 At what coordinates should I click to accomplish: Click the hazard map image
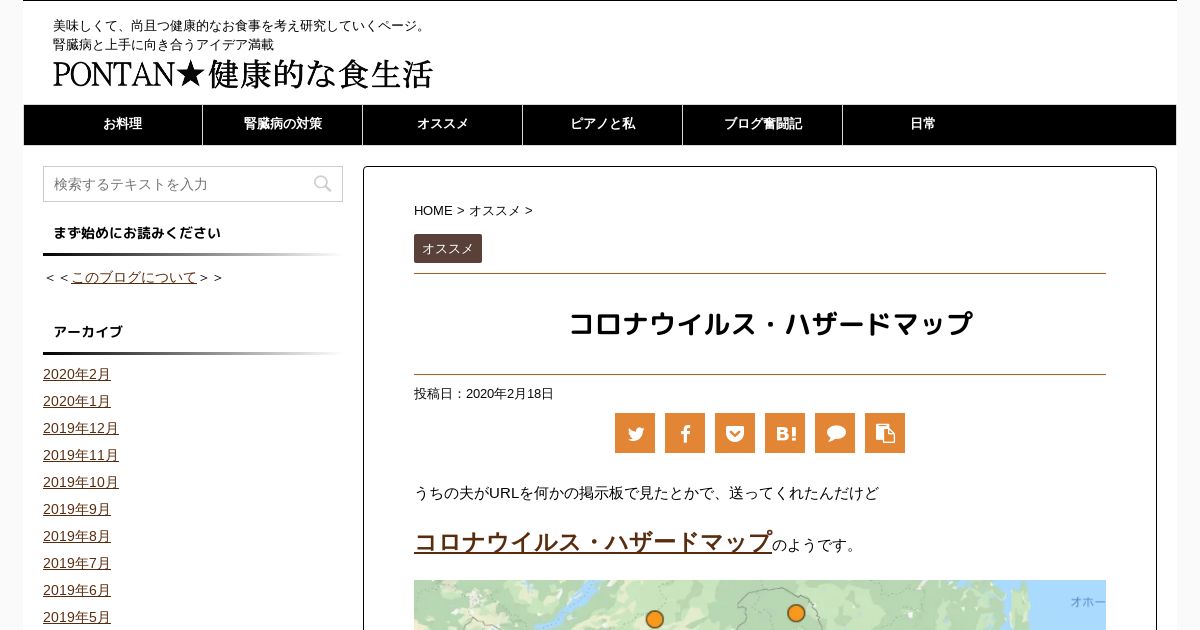coord(760,605)
